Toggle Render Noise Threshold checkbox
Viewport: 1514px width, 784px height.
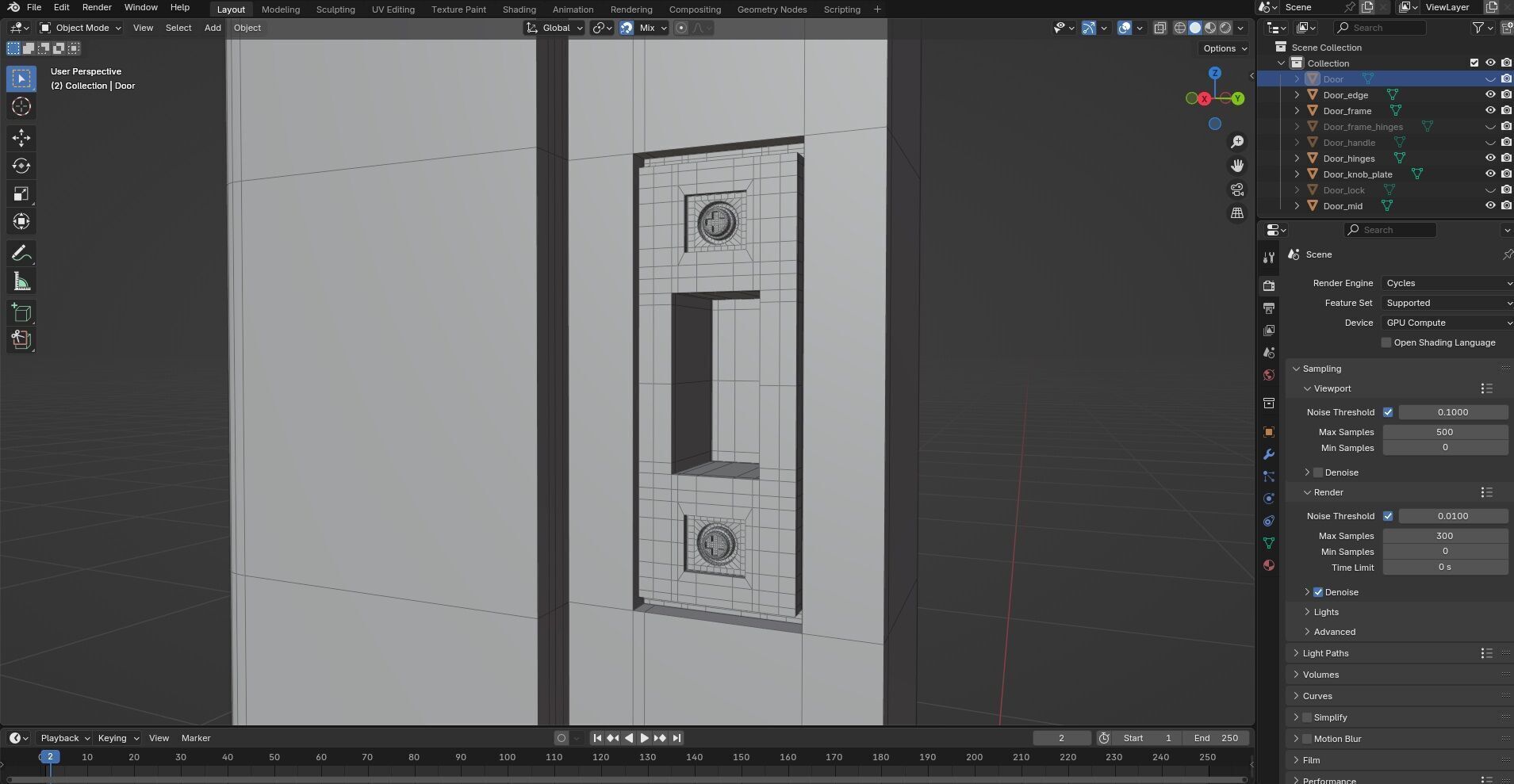pos(1388,516)
